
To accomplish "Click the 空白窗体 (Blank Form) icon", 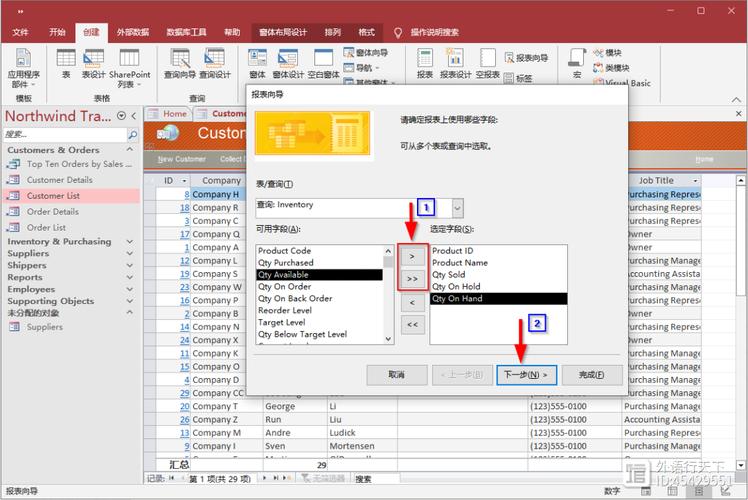I will coord(323,62).
